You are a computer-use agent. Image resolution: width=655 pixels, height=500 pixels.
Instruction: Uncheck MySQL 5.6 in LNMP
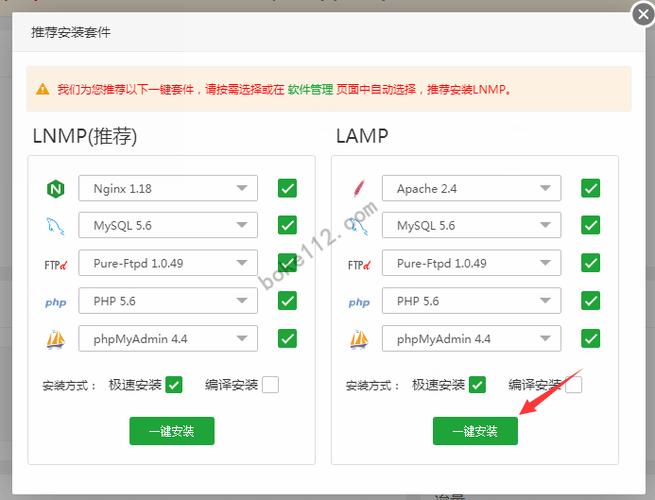pyautogui.click(x=287, y=225)
